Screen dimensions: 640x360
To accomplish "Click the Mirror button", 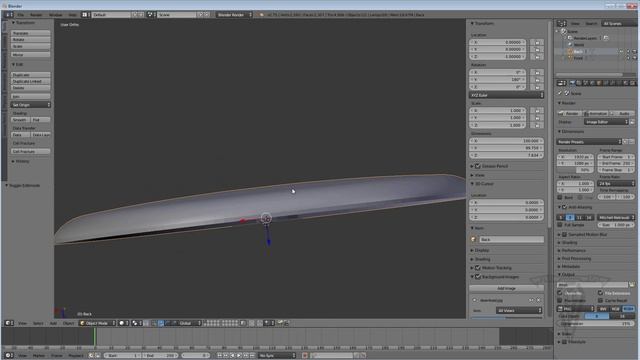I will point(31,54).
